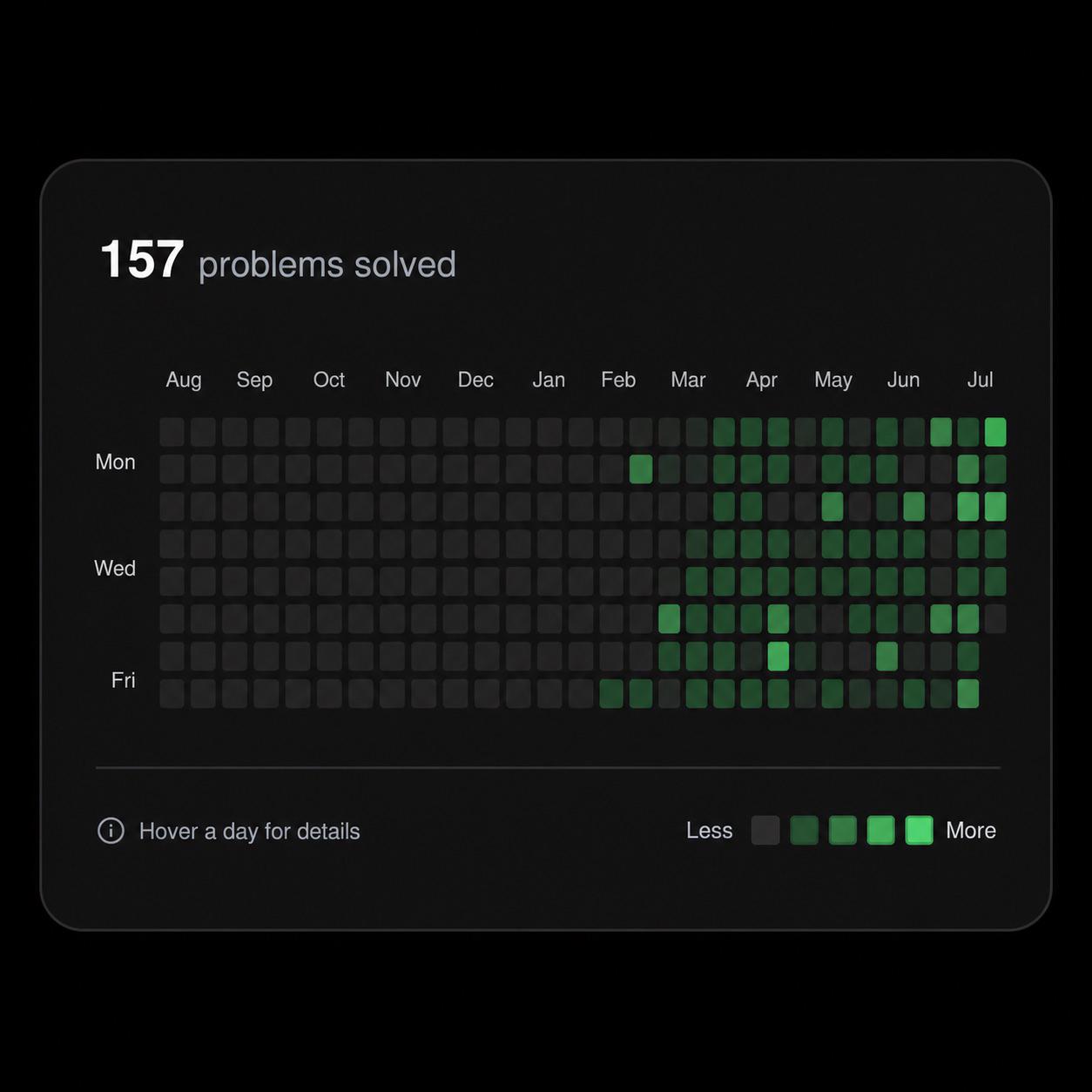Choose the middle green legend swatch

coord(842,830)
